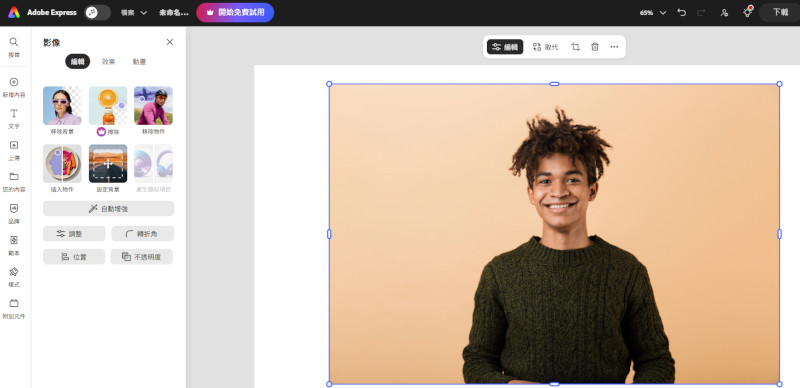Open the 範本 templates panel
This screenshot has height=388, width=800.
pos(14,245)
